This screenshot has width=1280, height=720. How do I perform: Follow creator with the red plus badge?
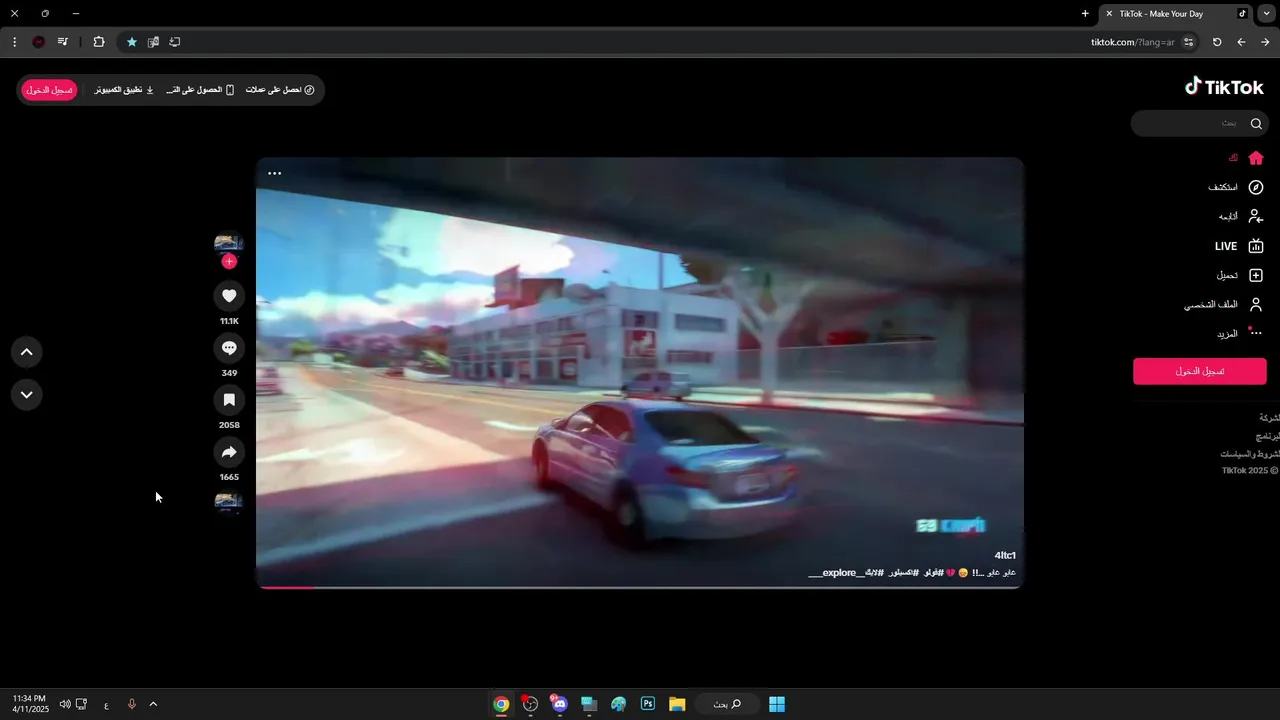pos(229,261)
